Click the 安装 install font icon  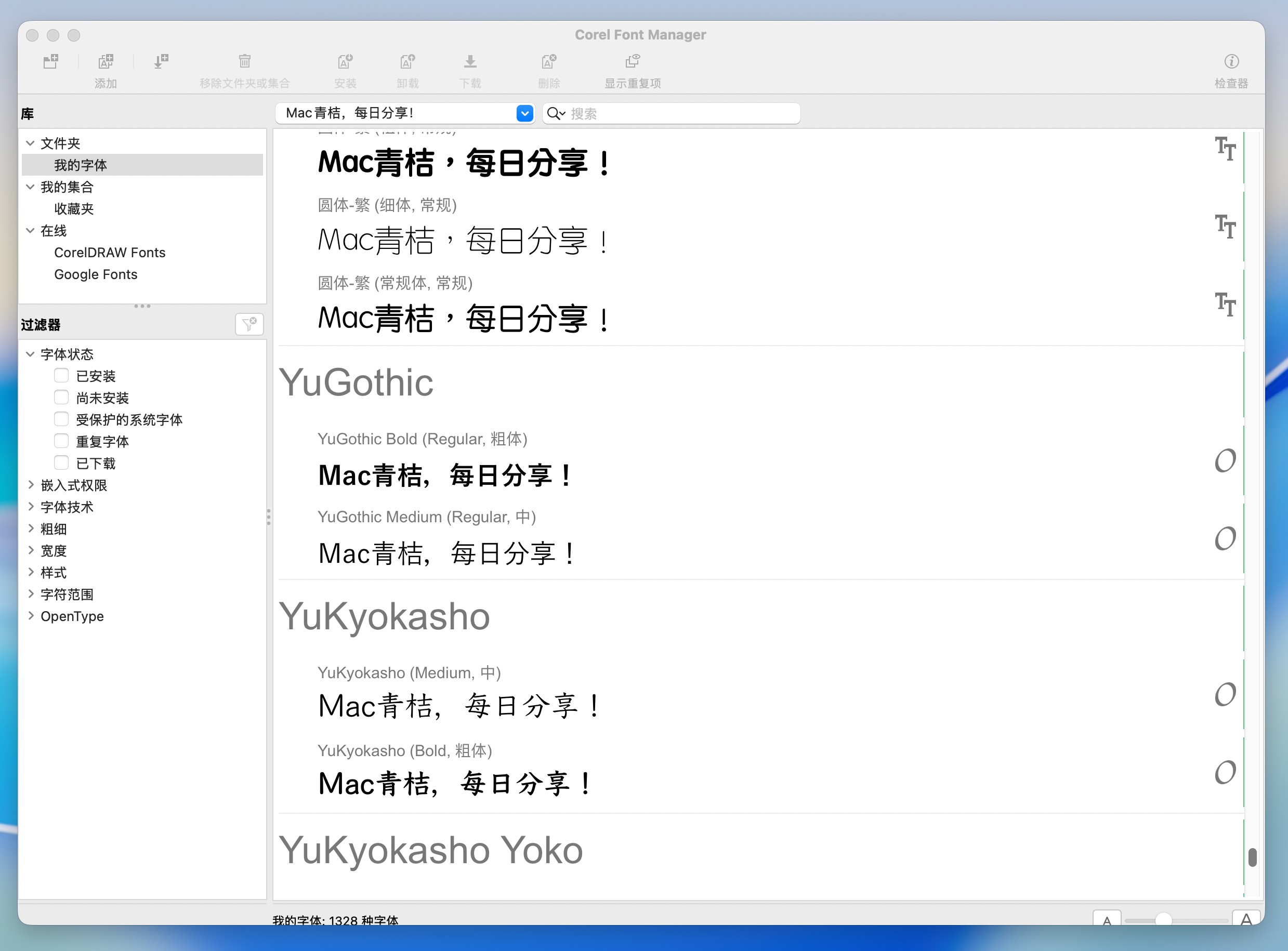[345, 61]
